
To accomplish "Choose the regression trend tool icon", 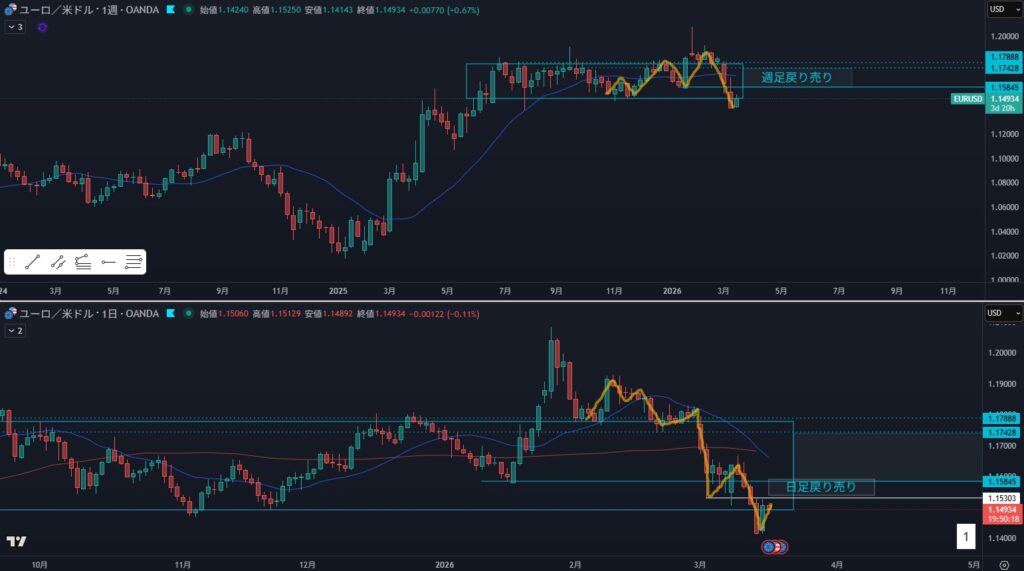I will pyautogui.click(x=83, y=262).
